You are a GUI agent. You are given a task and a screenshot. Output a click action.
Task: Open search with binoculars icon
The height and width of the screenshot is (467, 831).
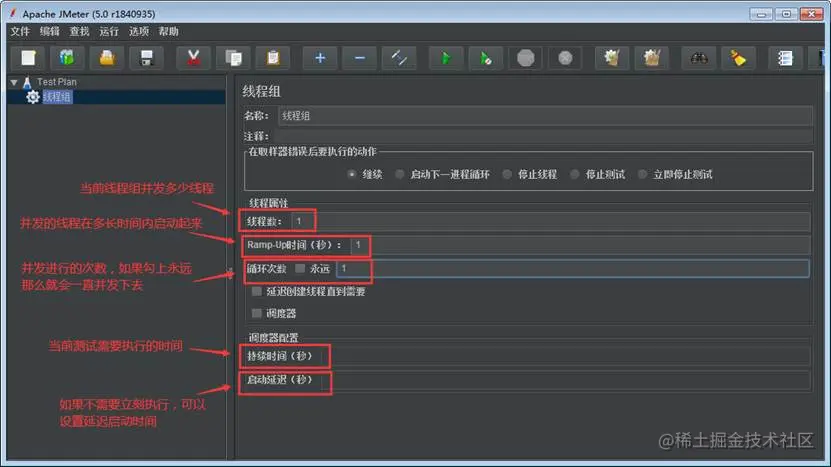[x=699, y=58]
